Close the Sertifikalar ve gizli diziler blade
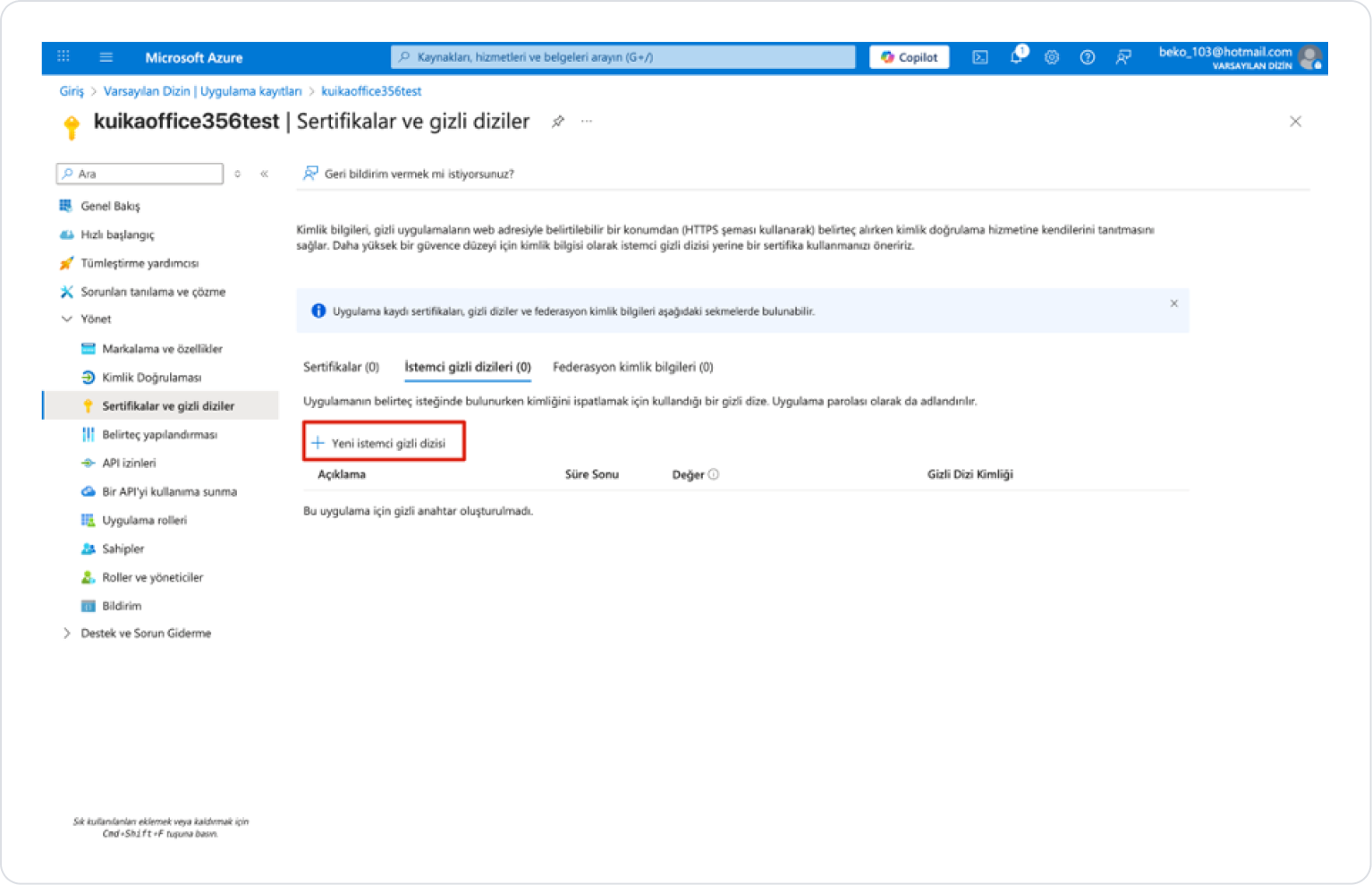This screenshot has height=885, width=1372. [x=1295, y=122]
